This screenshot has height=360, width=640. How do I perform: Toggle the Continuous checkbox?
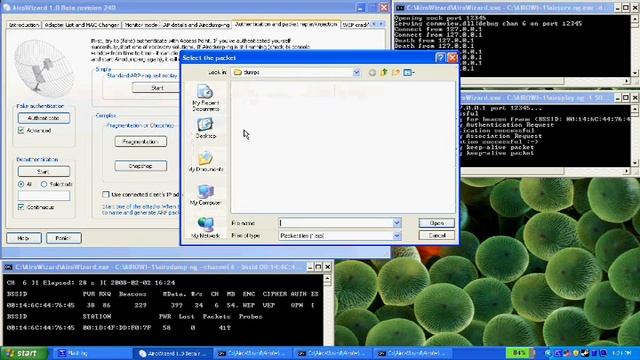coord(21,207)
